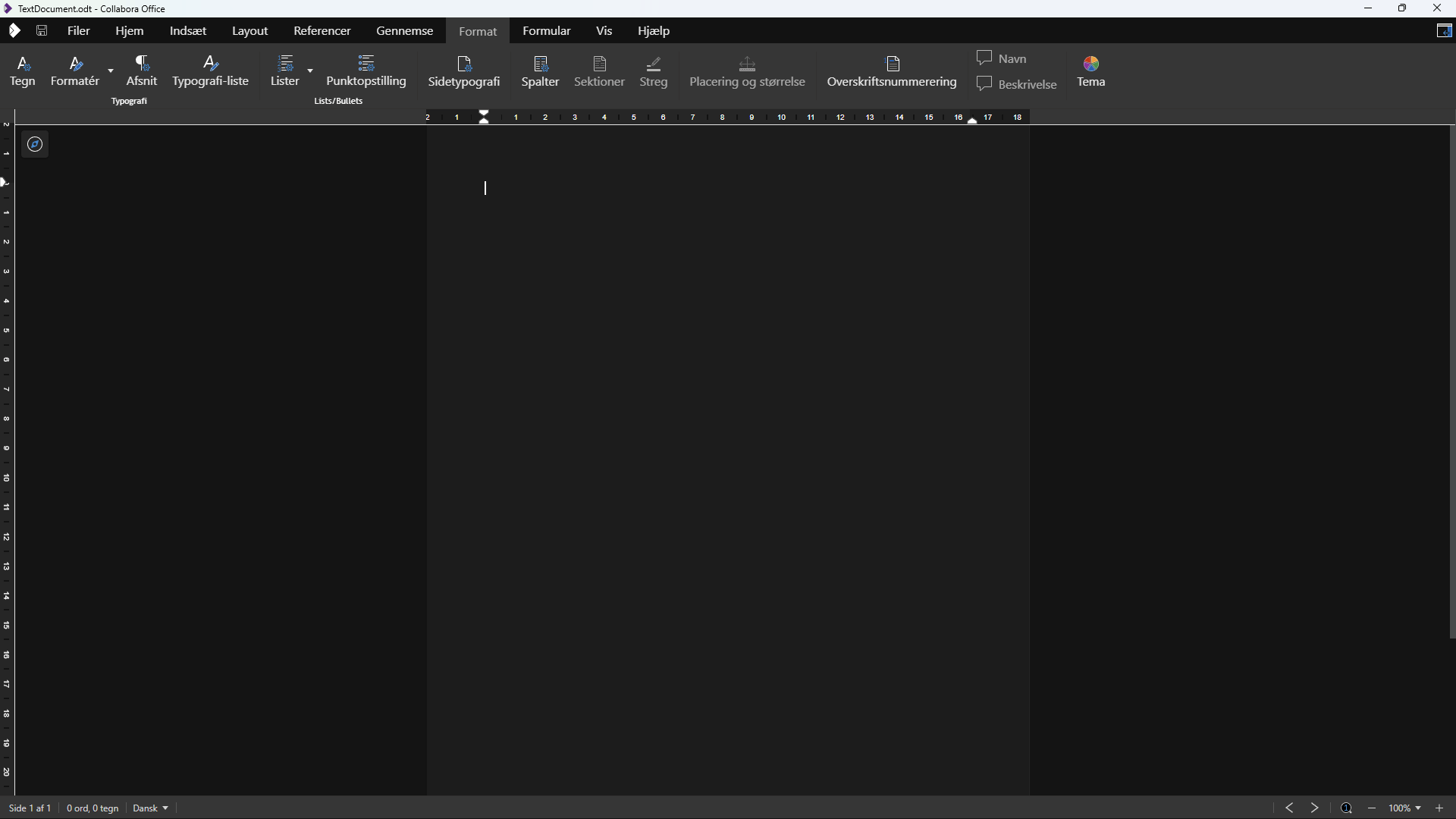This screenshot has height=819, width=1456.
Task: Open Sidetypografi settings
Action: (465, 71)
